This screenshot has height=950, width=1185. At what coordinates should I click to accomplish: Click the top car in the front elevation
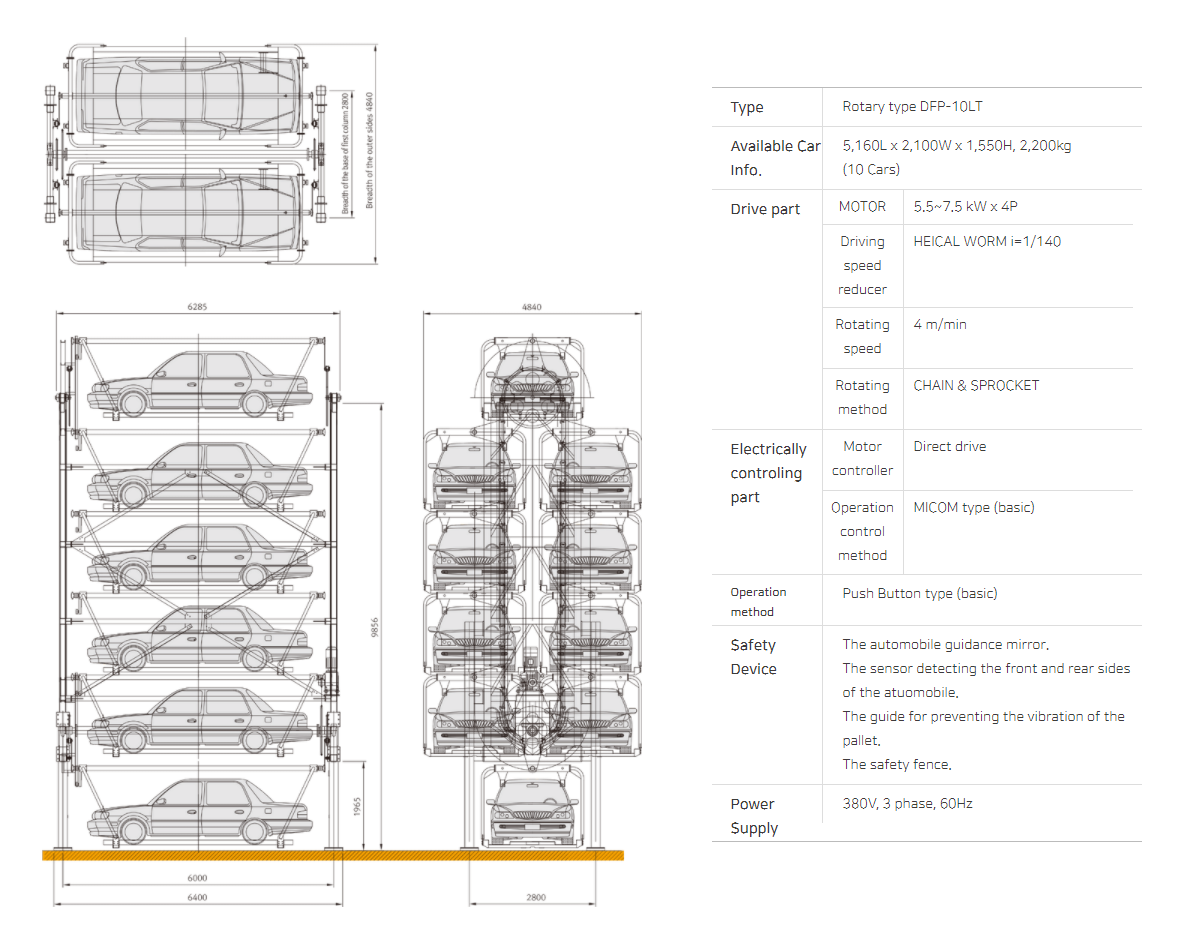(x=530, y=375)
